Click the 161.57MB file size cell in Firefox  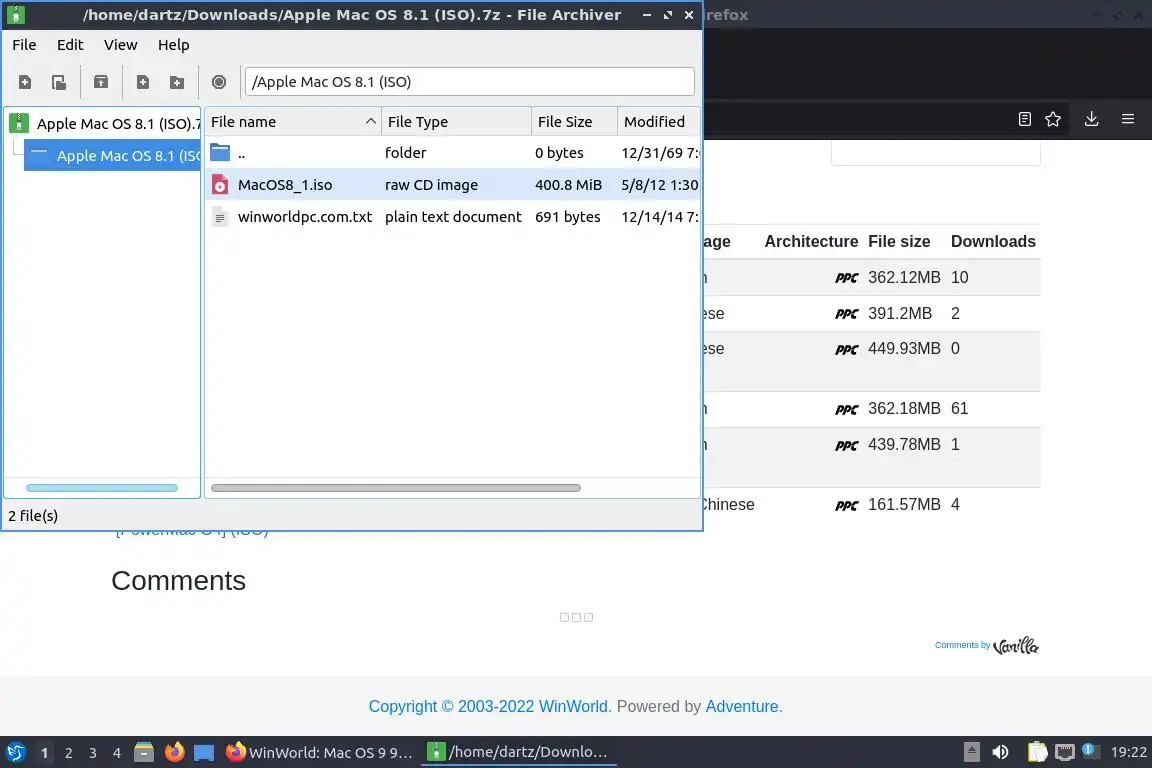[x=904, y=504]
